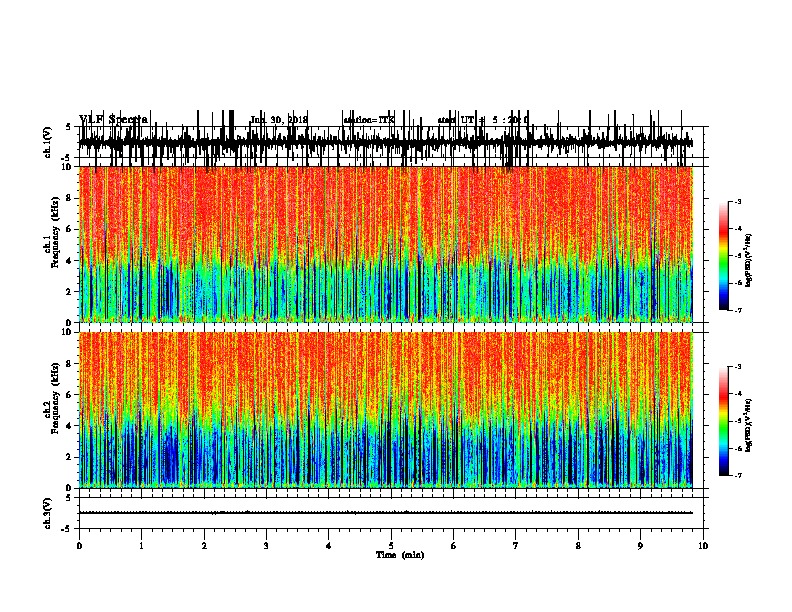Click the '-7' tick on ch.1 colorbar
This screenshot has height=612, width=792.
coord(738,310)
